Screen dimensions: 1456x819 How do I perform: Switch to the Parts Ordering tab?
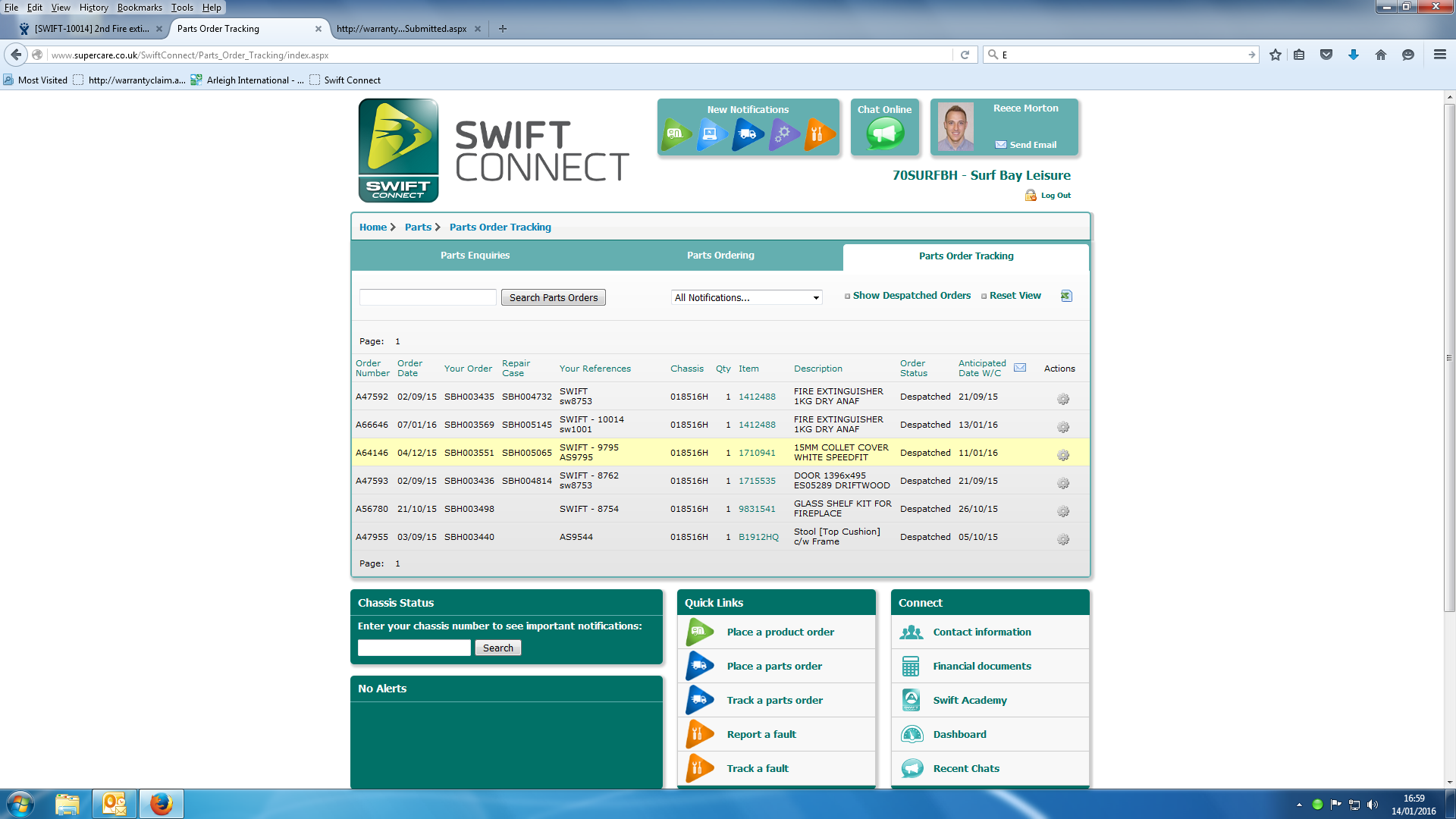(x=720, y=256)
